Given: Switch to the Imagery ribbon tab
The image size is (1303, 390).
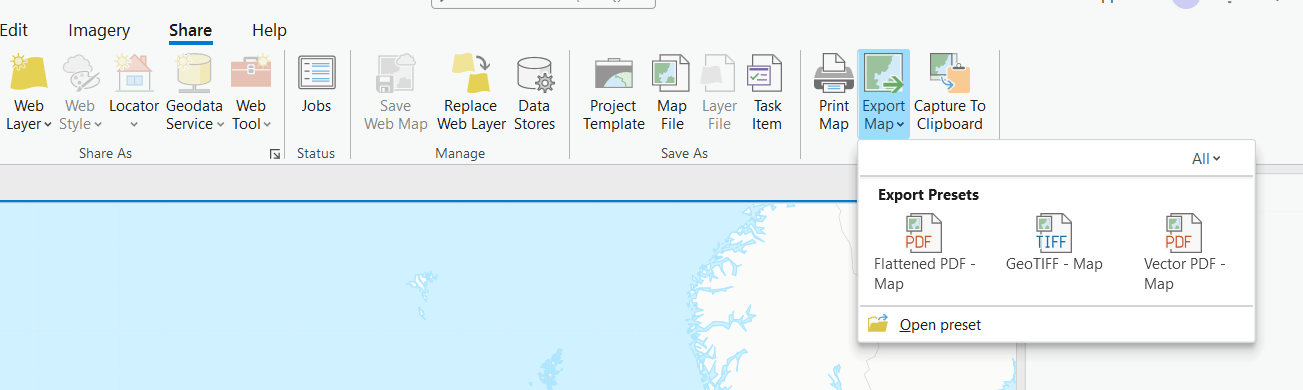Looking at the screenshot, I should coord(99,30).
